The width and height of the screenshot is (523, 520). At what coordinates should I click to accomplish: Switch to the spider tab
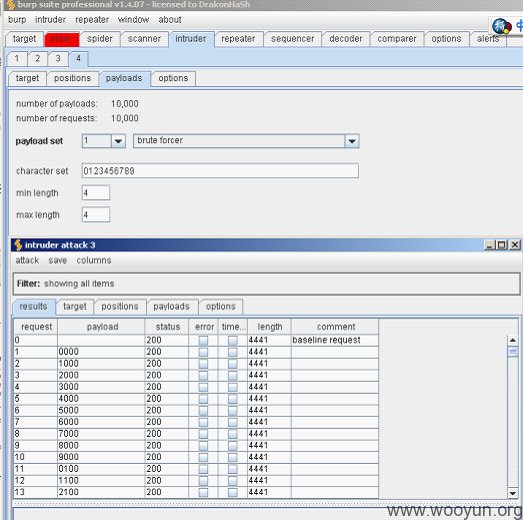pyautogui.click(x=99, y=39)
